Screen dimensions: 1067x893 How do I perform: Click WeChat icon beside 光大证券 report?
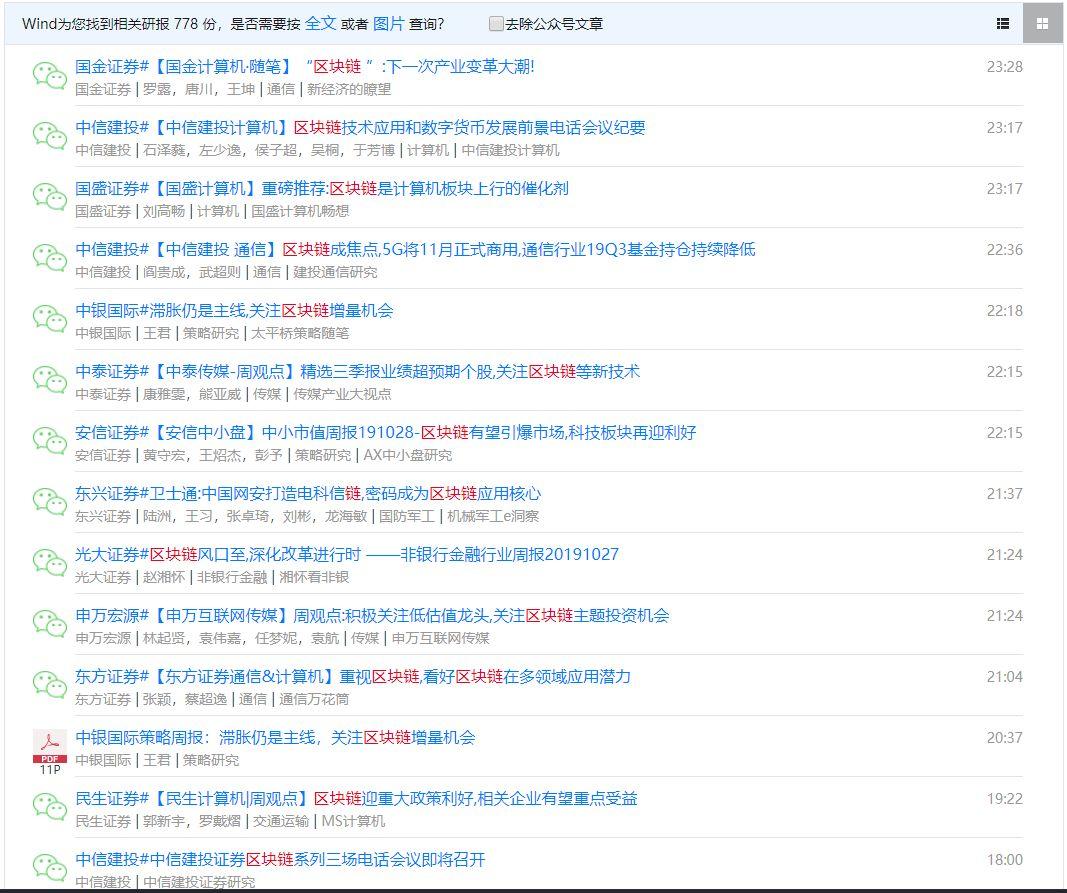click(x=50, y=562)
